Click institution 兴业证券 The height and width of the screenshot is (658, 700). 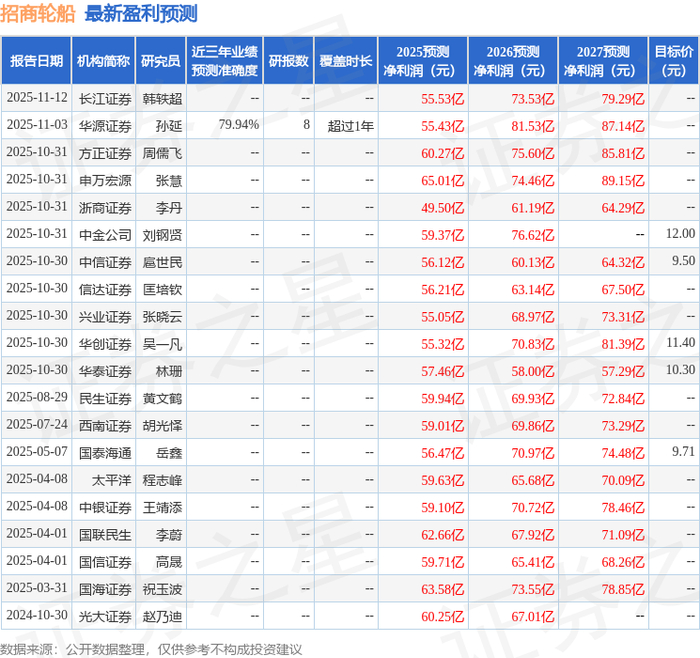click(105, 317)
